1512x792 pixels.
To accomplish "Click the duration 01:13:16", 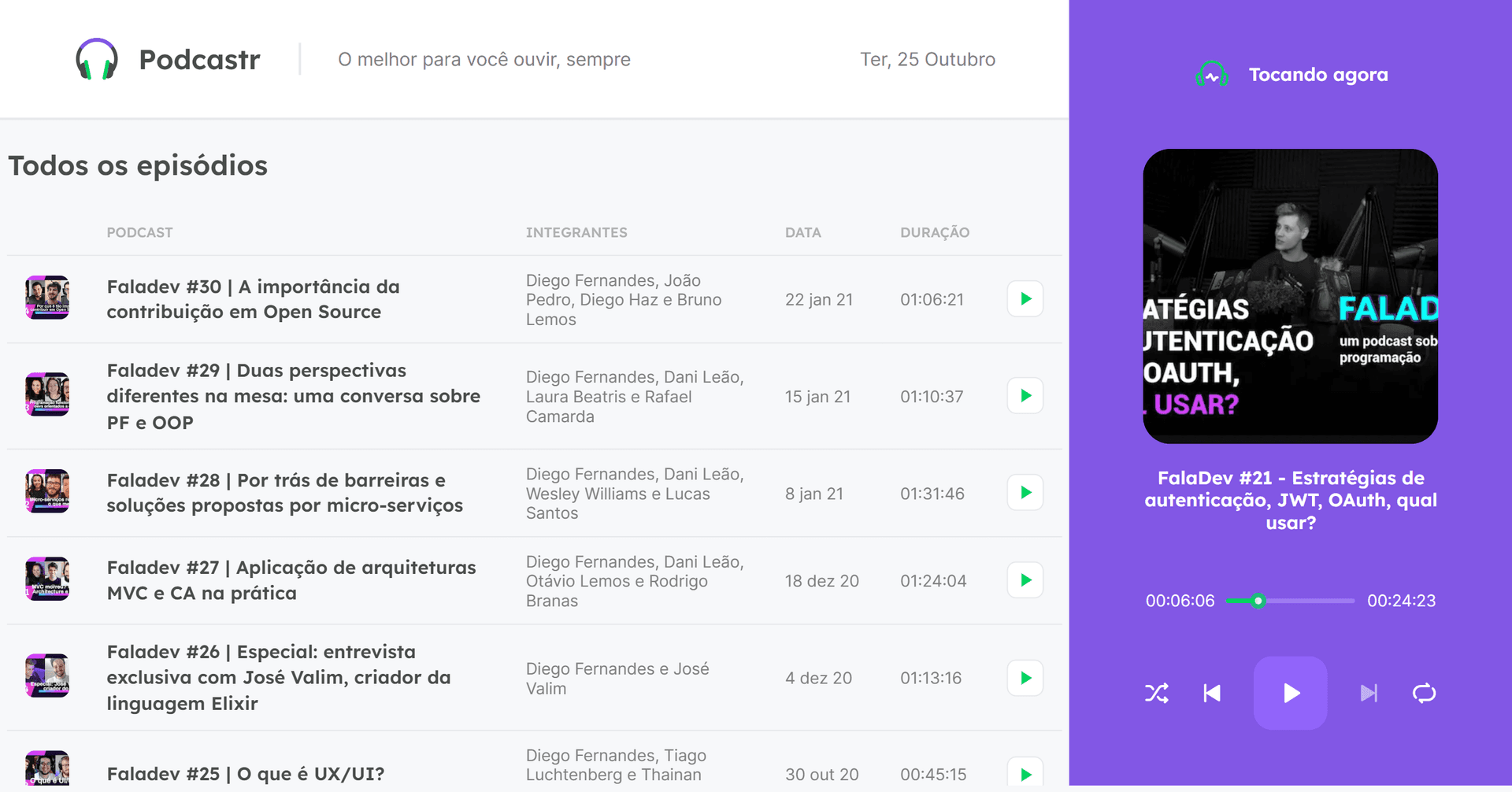I will (x=931, y=678).
